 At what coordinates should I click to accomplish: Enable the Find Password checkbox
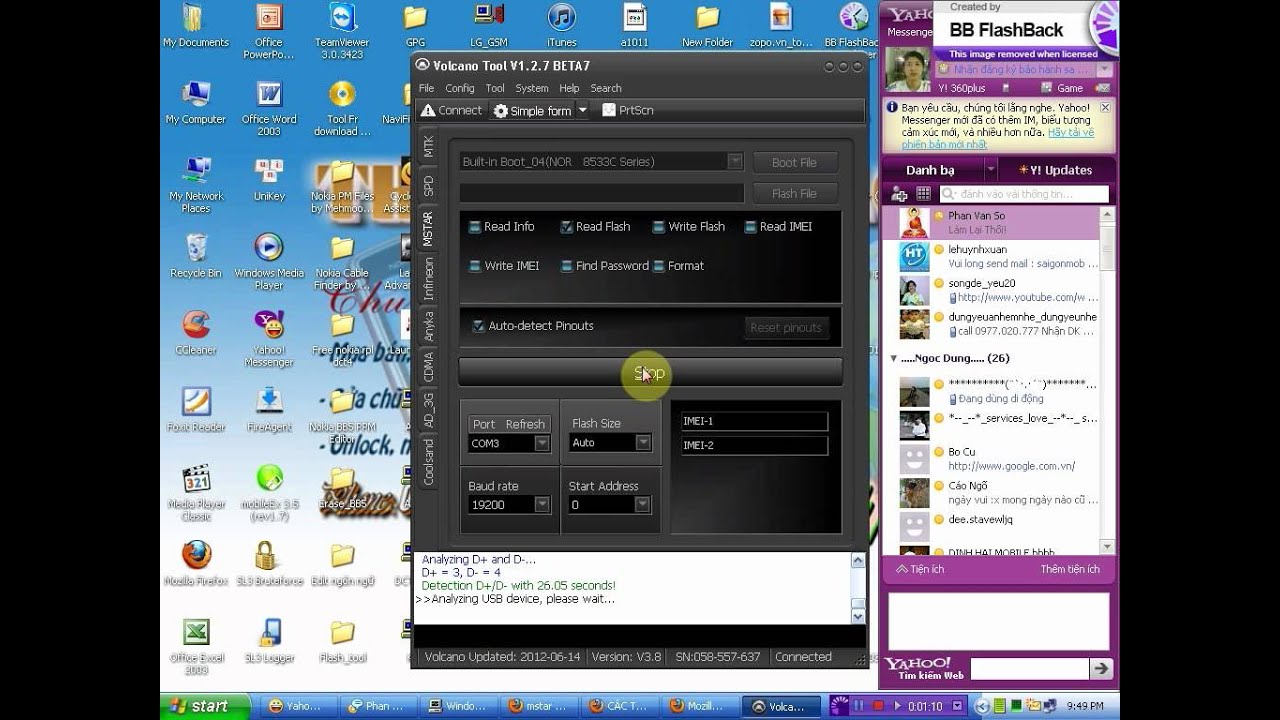(x=567, y=266)
